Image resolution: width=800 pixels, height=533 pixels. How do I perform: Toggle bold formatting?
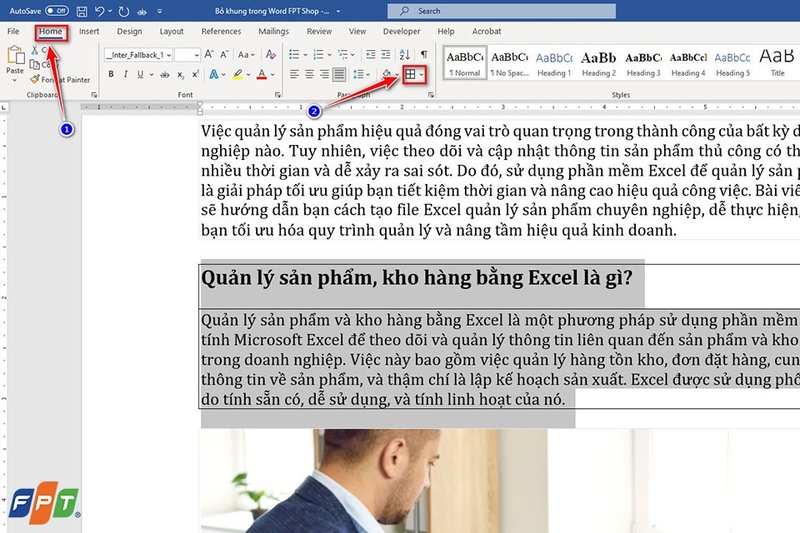pos(111,74)
